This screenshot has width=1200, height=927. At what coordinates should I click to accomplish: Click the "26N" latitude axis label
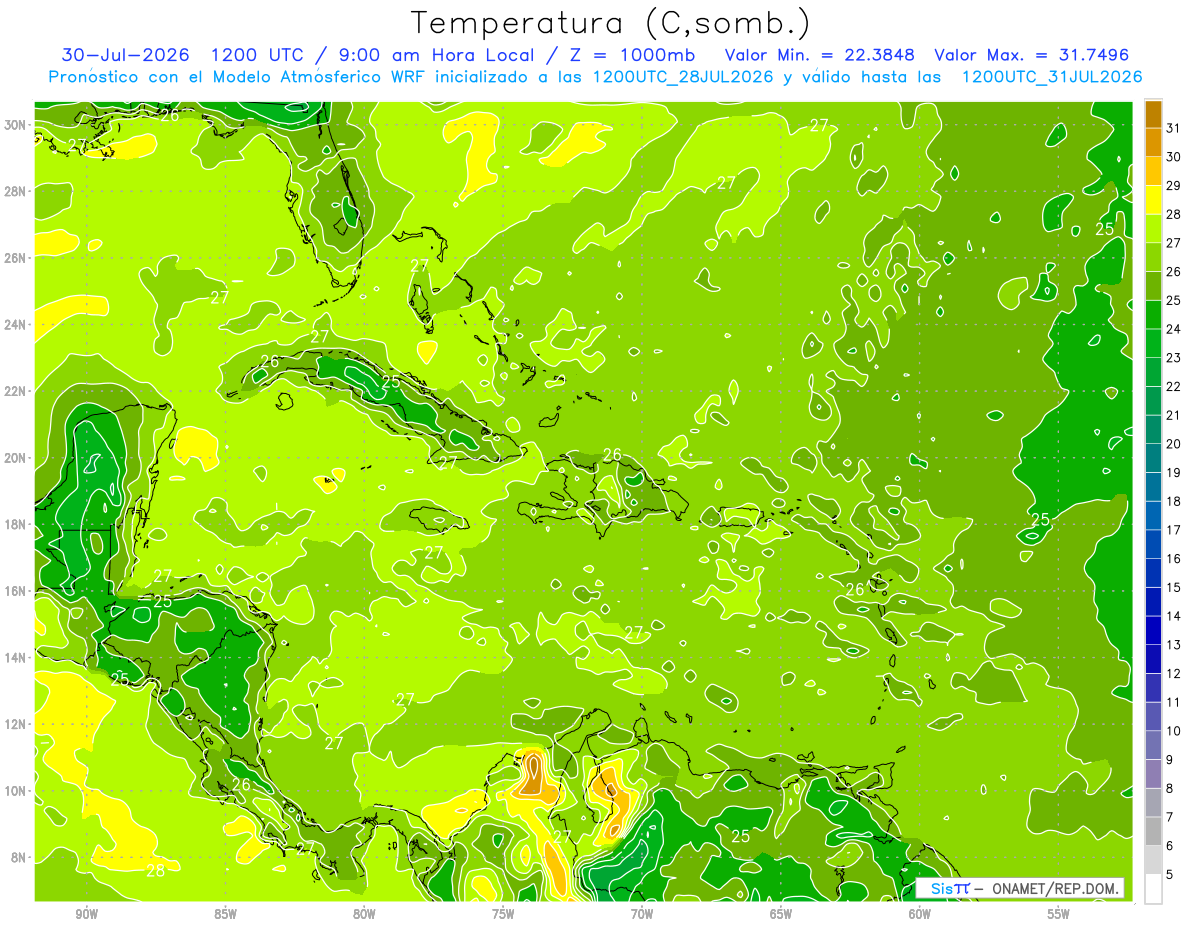[x=16, y=258]
